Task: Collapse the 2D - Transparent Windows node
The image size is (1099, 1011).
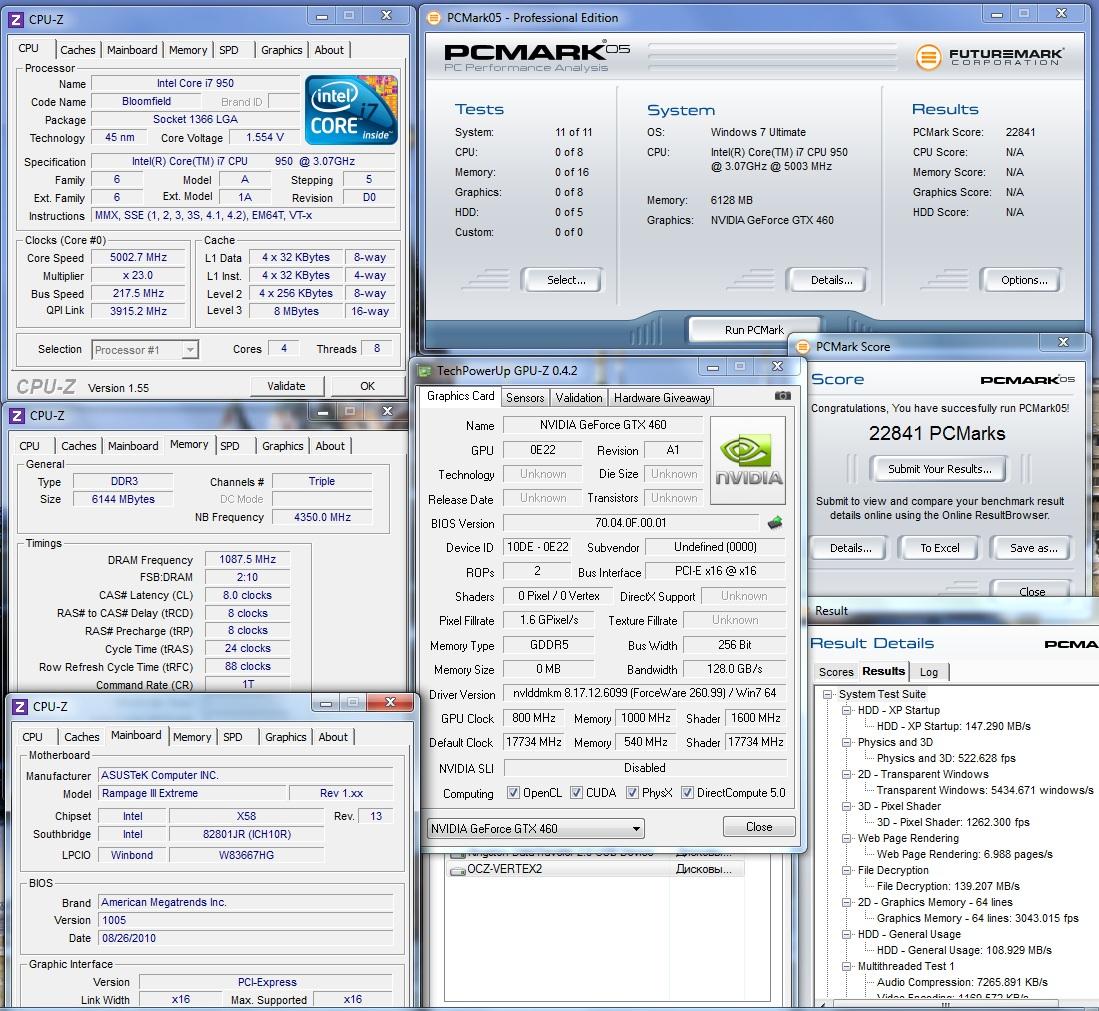Action: coord(847,774)
